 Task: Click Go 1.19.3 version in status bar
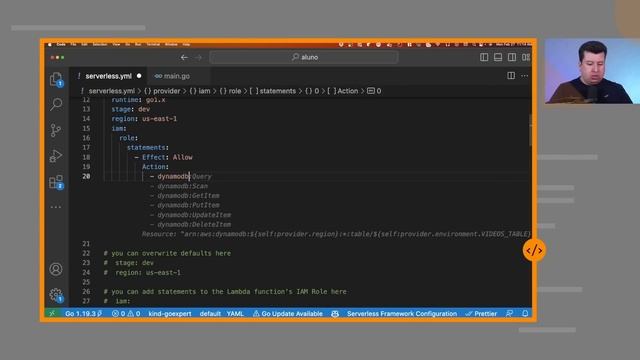pos(83,313)
